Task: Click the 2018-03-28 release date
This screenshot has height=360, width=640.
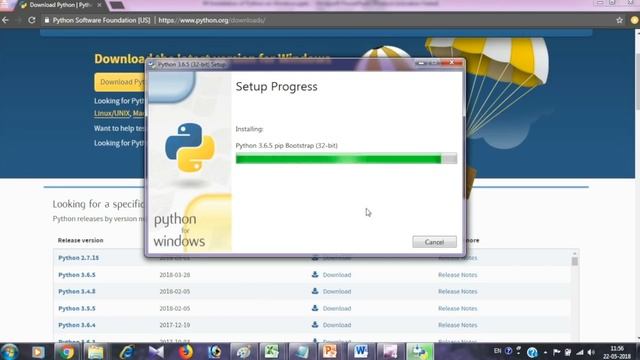Action: (x=175, y=275)
